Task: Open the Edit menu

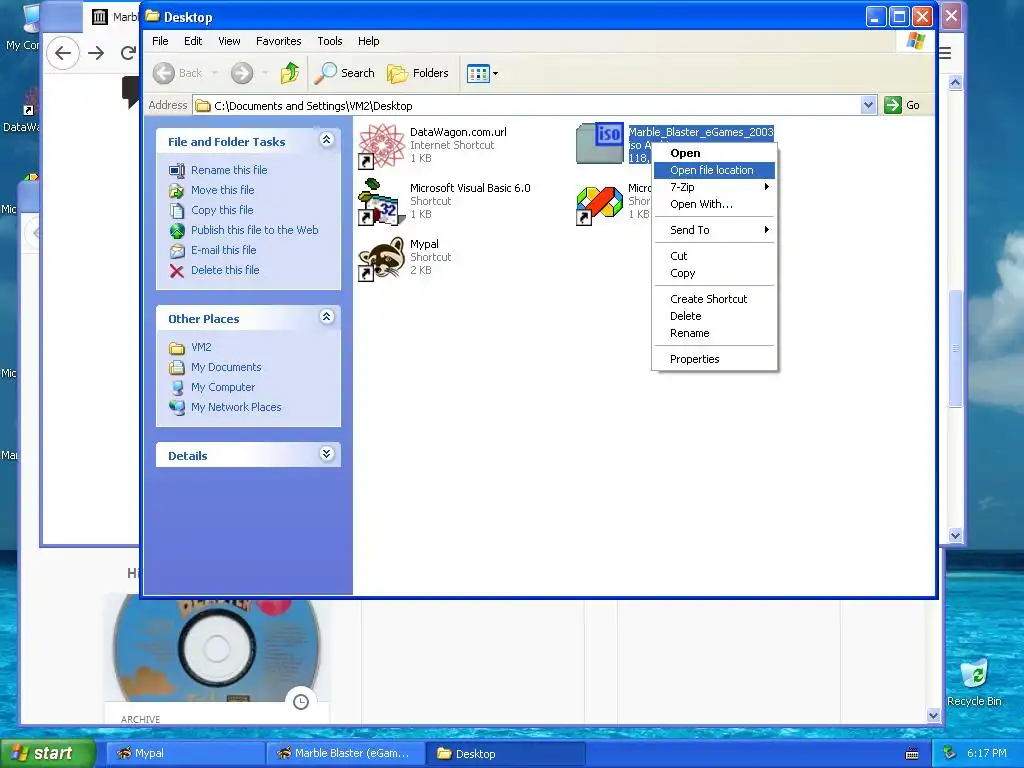Action: pos(193,41)
